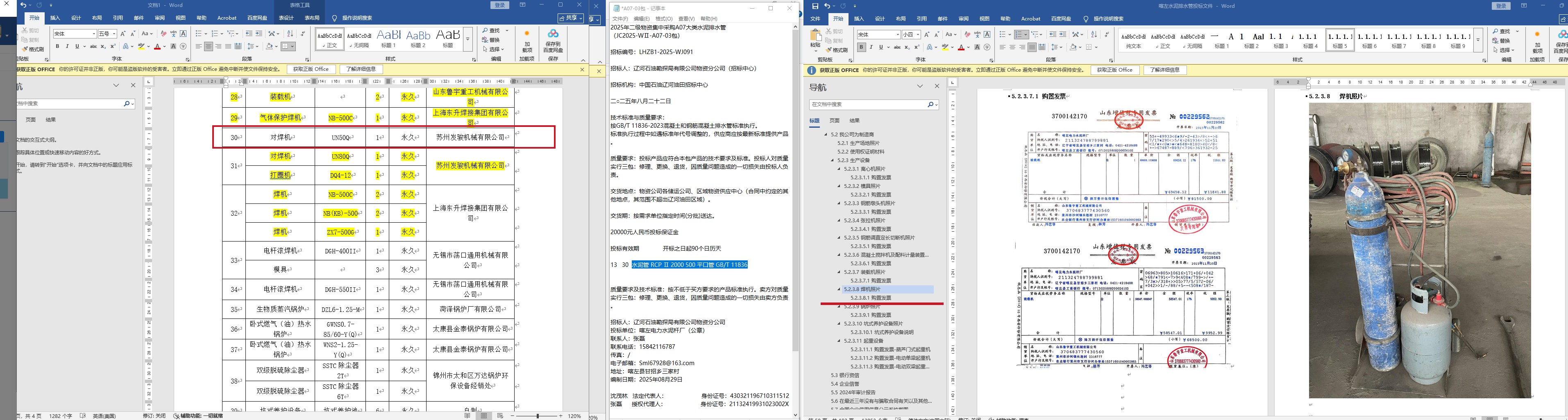Open the 五号 font size dropdown in 文档1 Word
The image size is (1568, 420).
(114, 34)
